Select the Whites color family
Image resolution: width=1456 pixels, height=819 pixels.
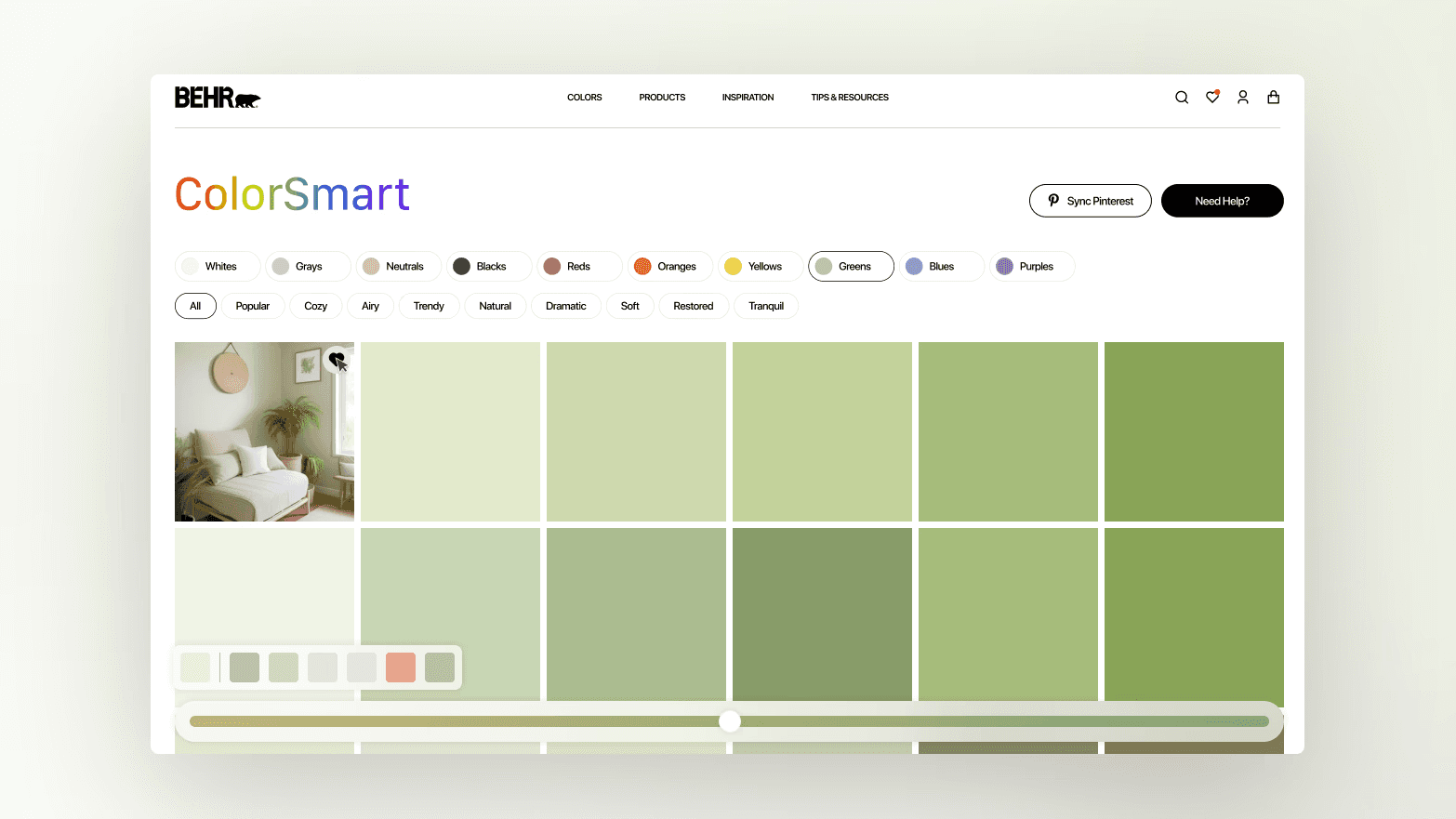218,267
